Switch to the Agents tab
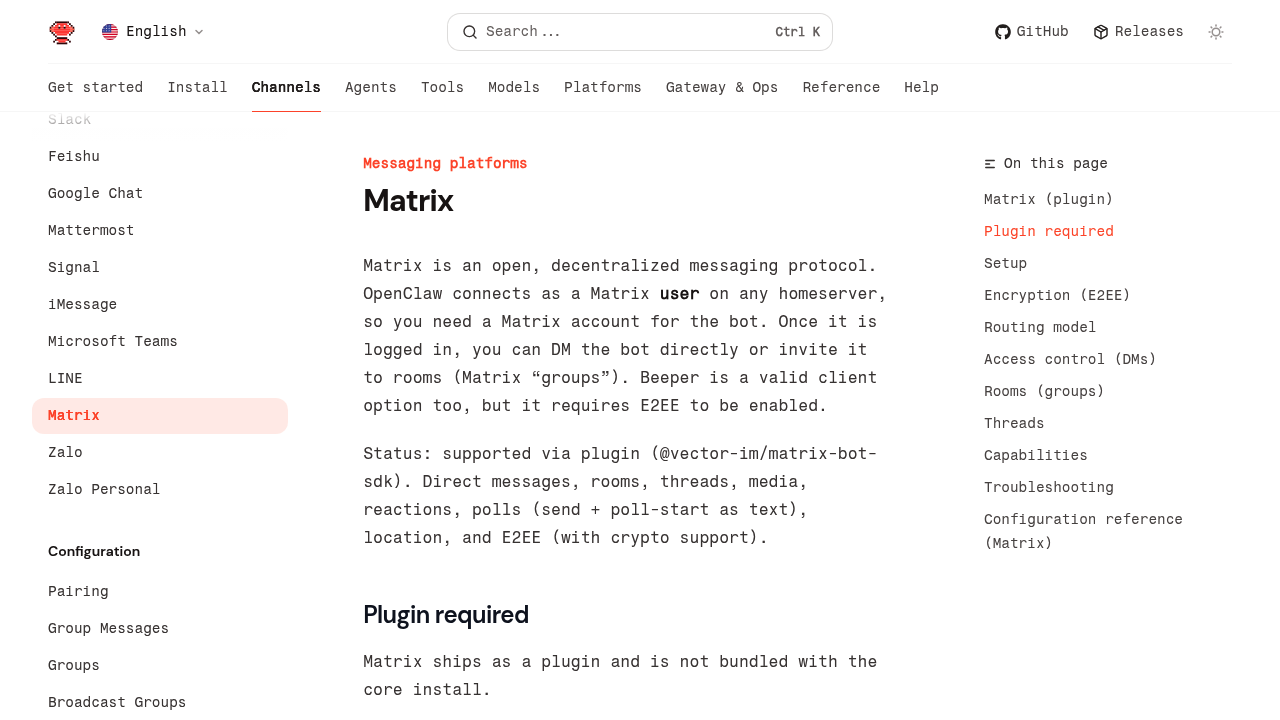The width and height of the screenshot is (1280, 720). 371,88
